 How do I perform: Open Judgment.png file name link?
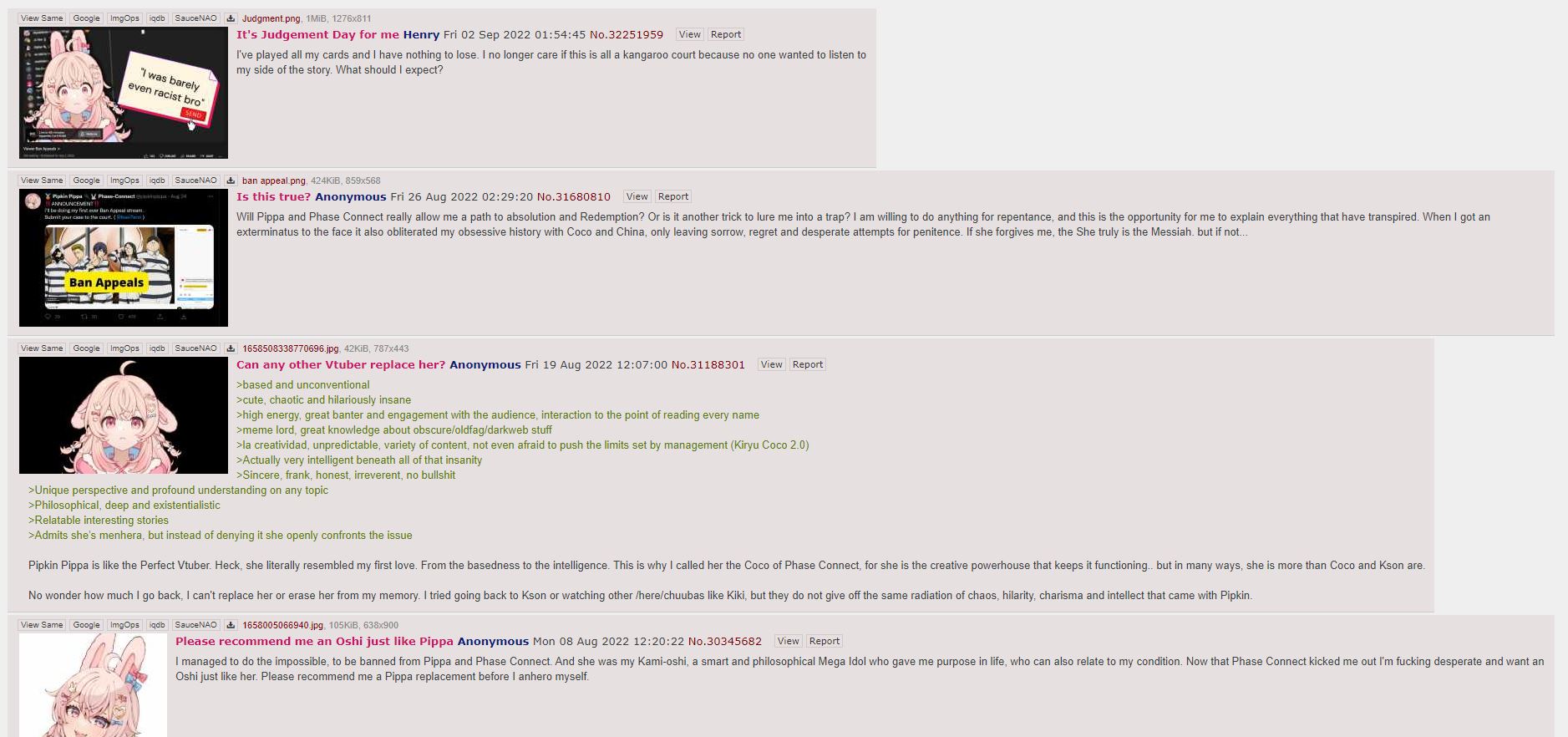pyautogui.click(x=271, y=18)
